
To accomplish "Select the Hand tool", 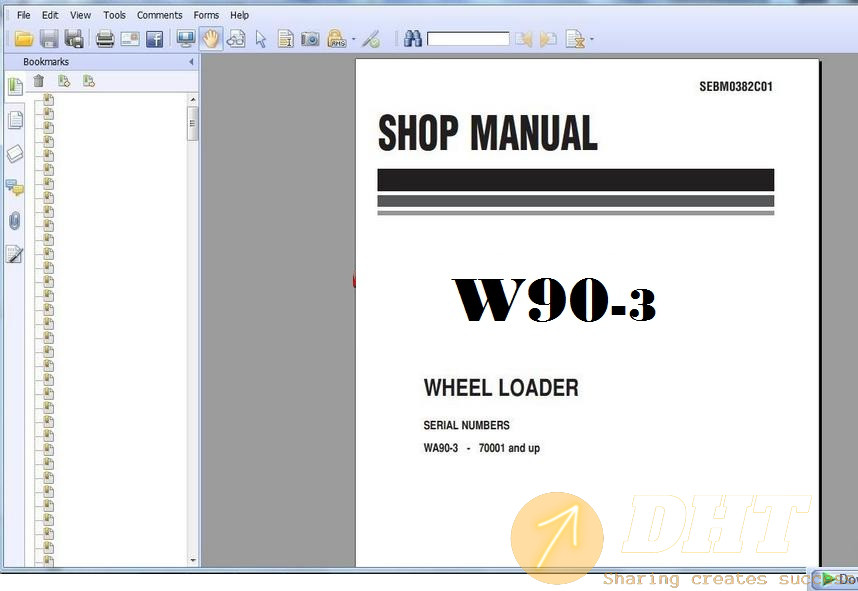I will point(211,39).
